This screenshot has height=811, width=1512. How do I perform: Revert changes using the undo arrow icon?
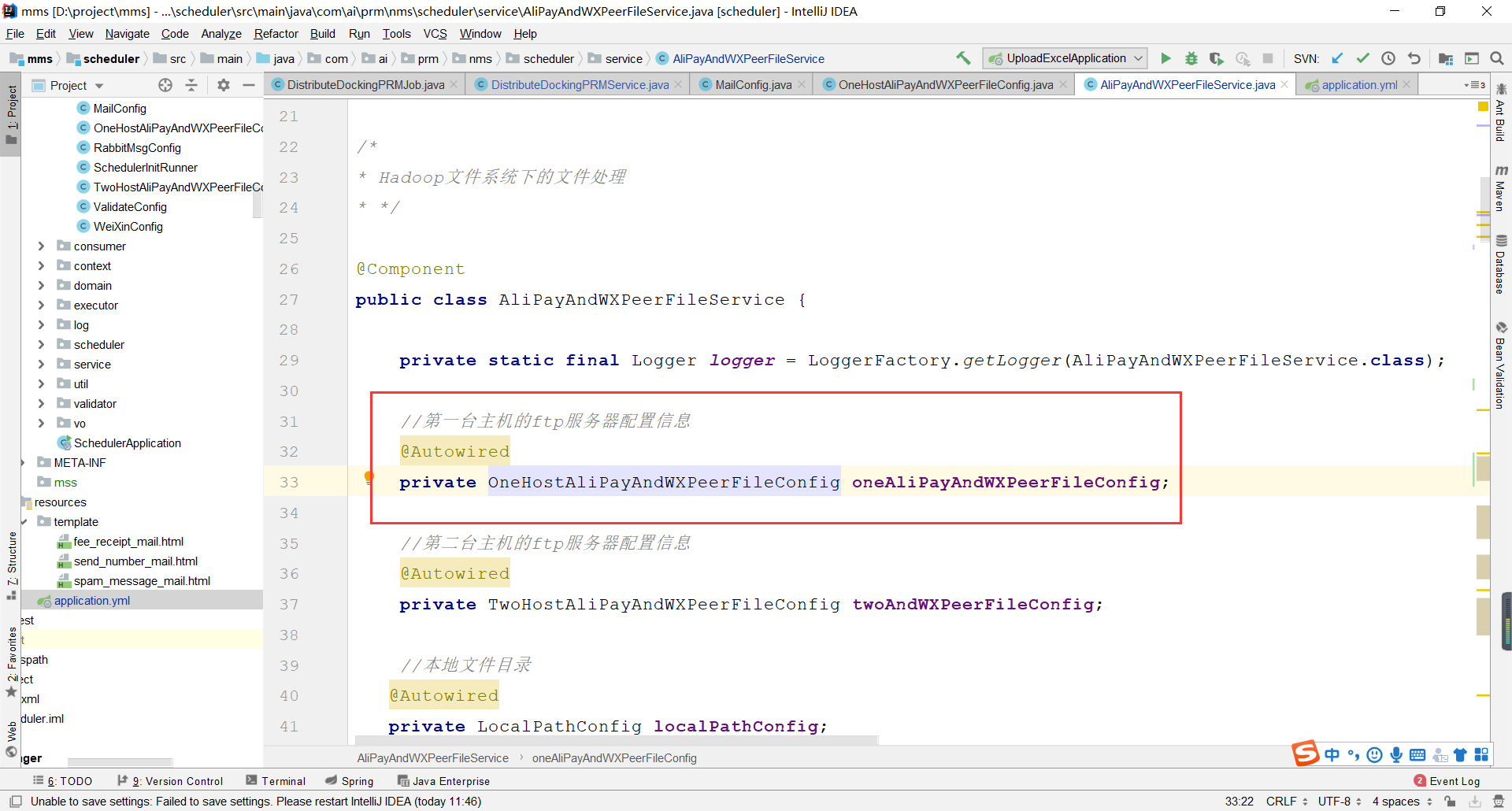(1414, 58)
